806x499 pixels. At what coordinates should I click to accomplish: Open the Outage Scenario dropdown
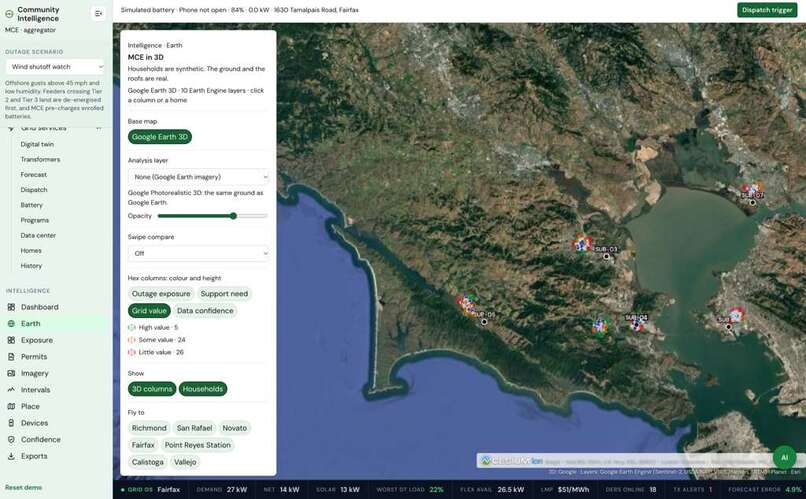(x=56, y=67)
